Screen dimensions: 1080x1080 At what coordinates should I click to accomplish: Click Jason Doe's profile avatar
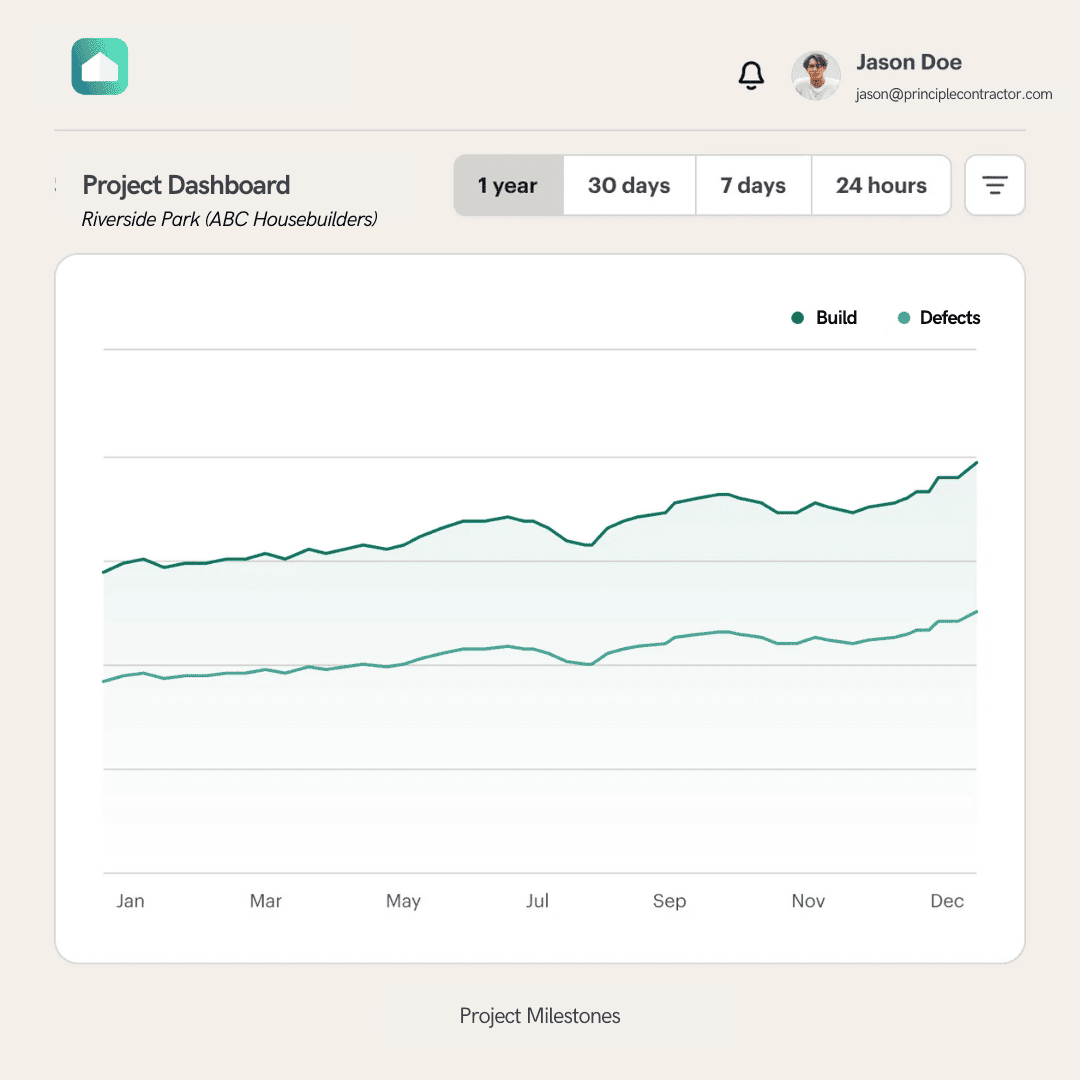tap(815, 76)
